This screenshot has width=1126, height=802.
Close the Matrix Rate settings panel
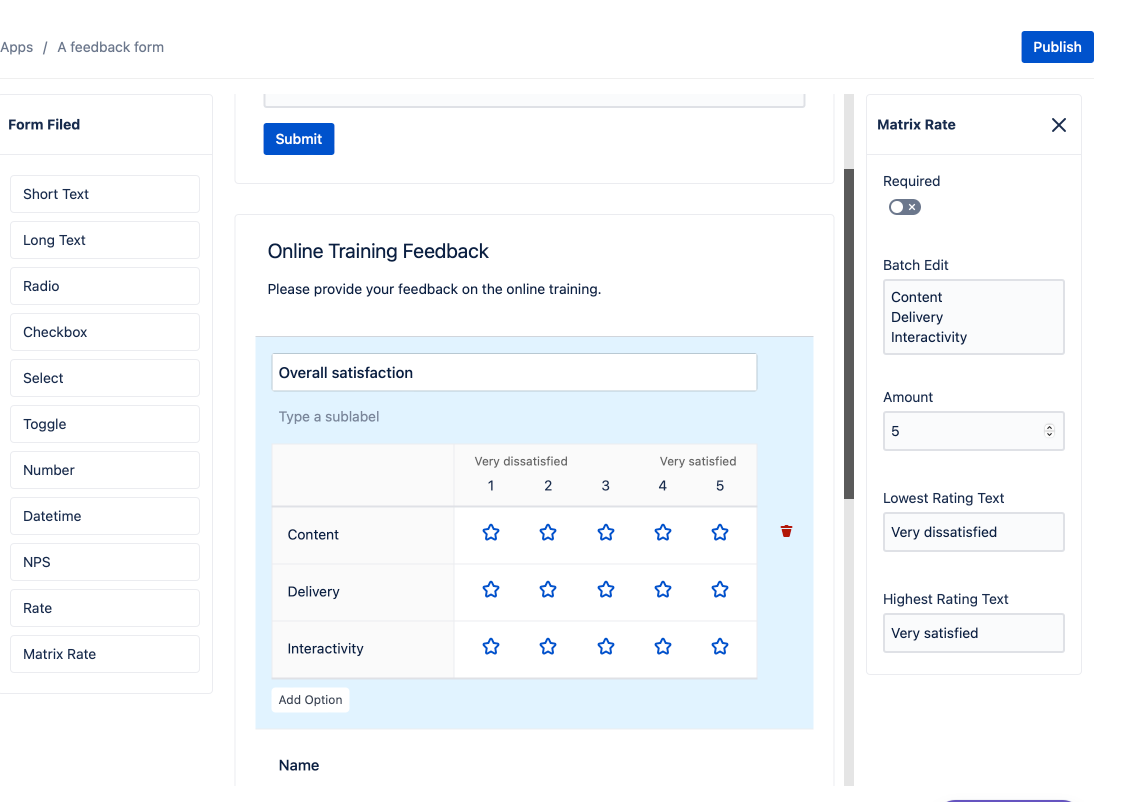[x=1058, y=125]
